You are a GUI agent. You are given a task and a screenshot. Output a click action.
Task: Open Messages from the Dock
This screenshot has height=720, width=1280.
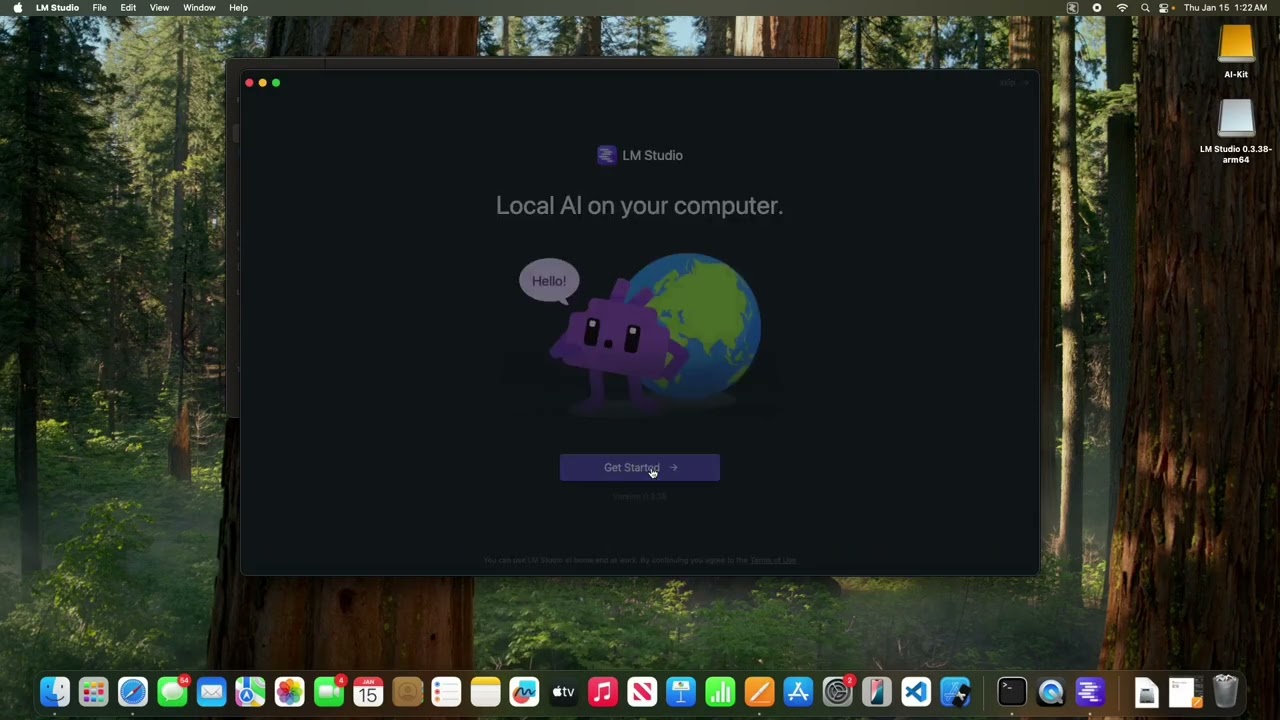[172, 692]
